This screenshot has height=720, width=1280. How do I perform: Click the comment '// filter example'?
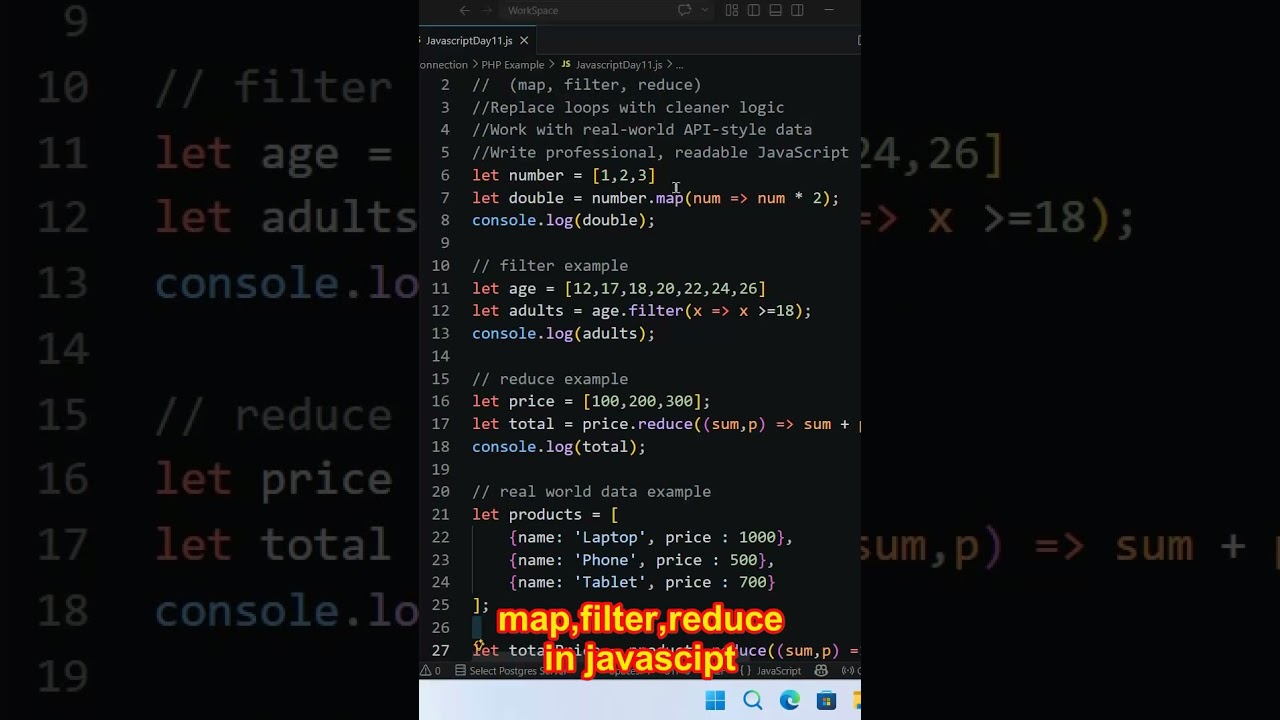(x=550, y=266)
